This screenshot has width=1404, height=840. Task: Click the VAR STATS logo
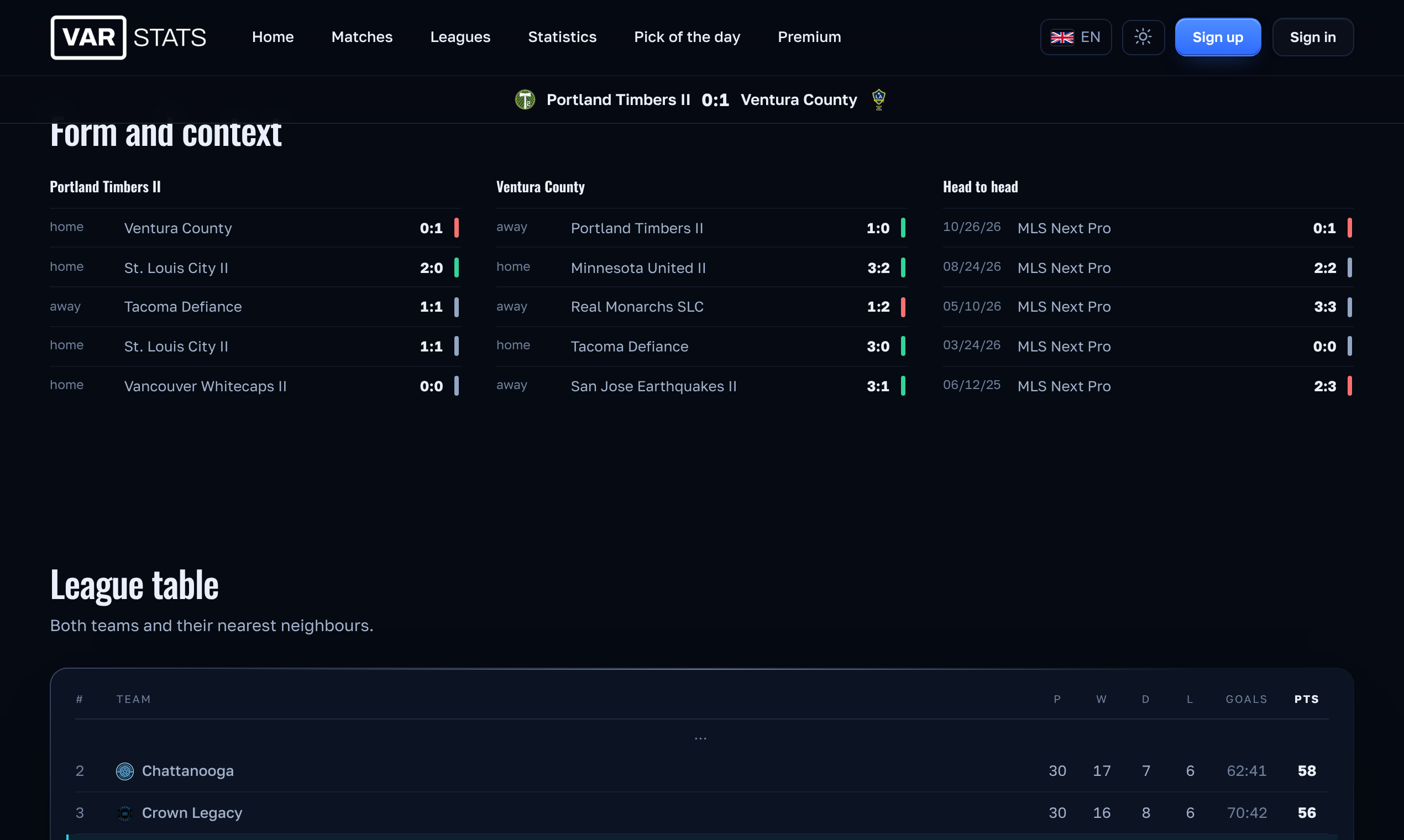tap(128, 38)
